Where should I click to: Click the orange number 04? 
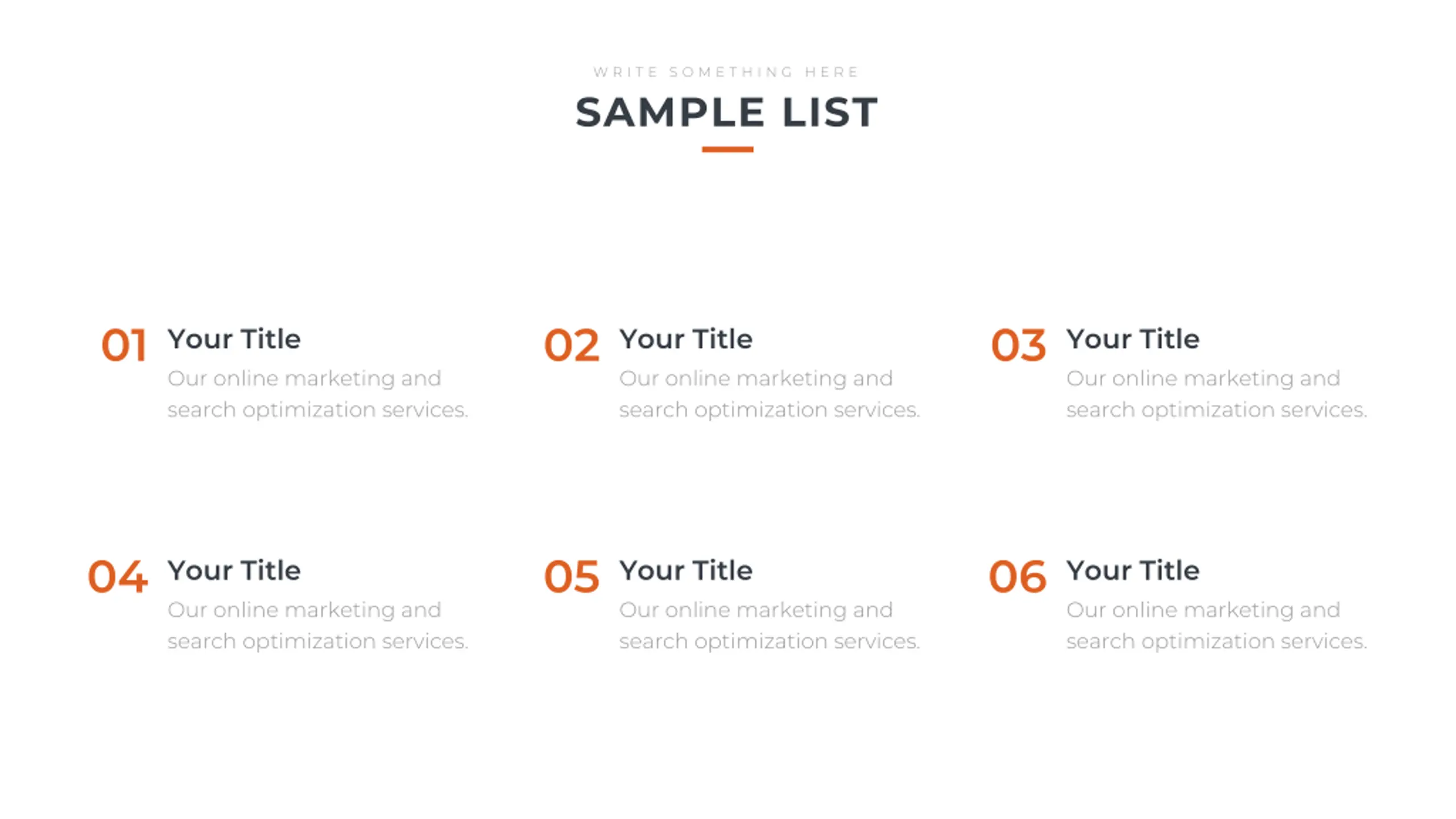point(118,577)
